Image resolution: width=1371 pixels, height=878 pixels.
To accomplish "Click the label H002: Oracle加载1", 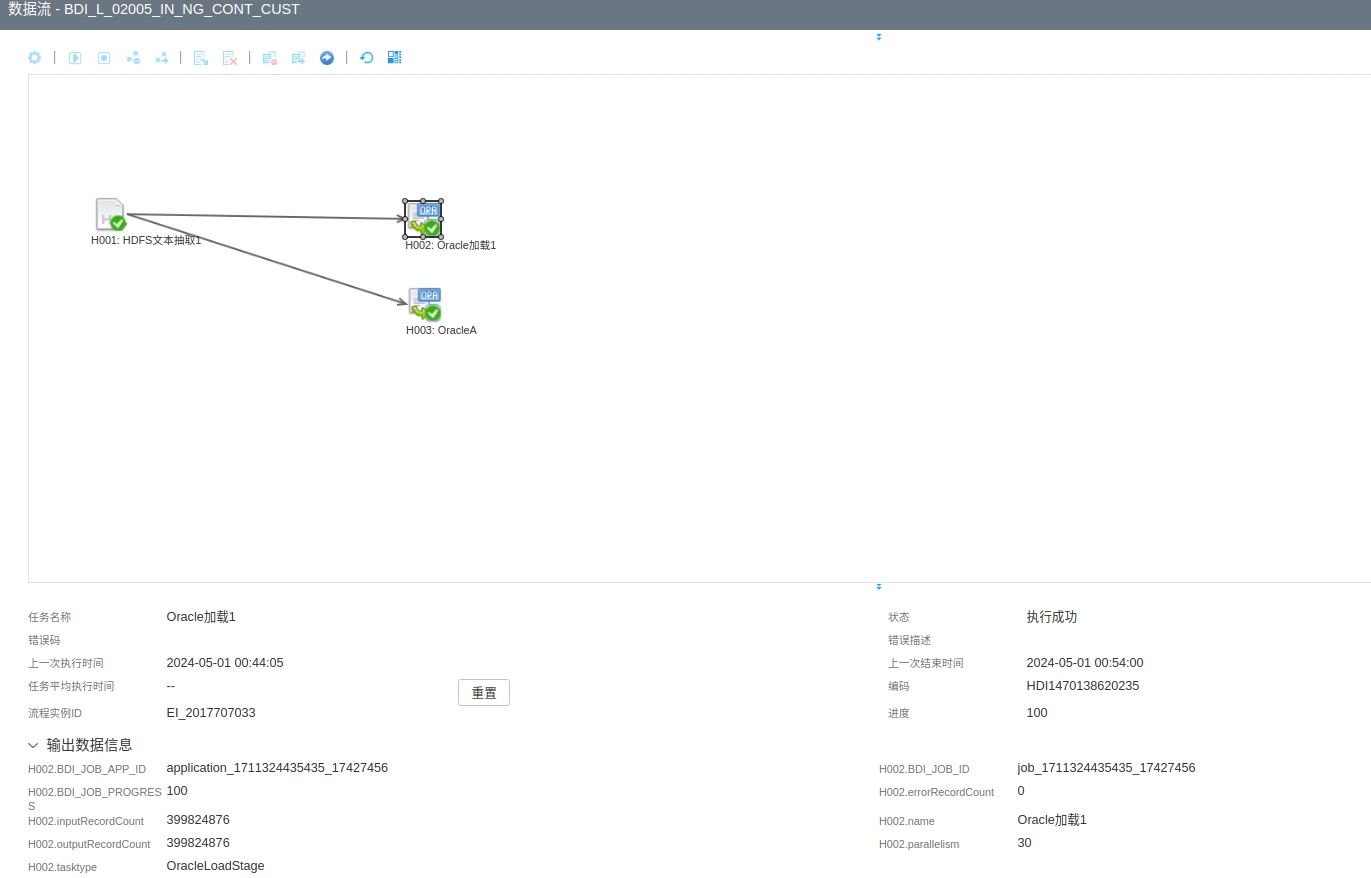I will (451, 246).
